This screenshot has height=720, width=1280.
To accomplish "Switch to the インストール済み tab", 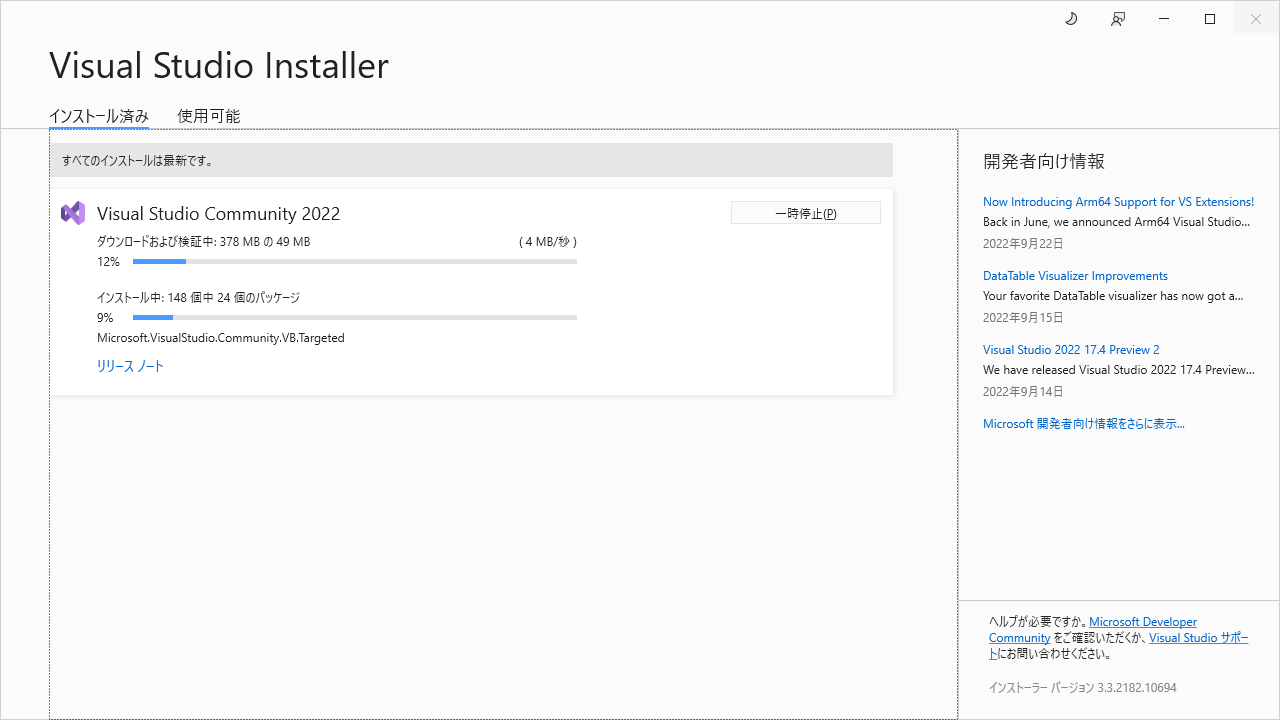I will tap(99, 116).
